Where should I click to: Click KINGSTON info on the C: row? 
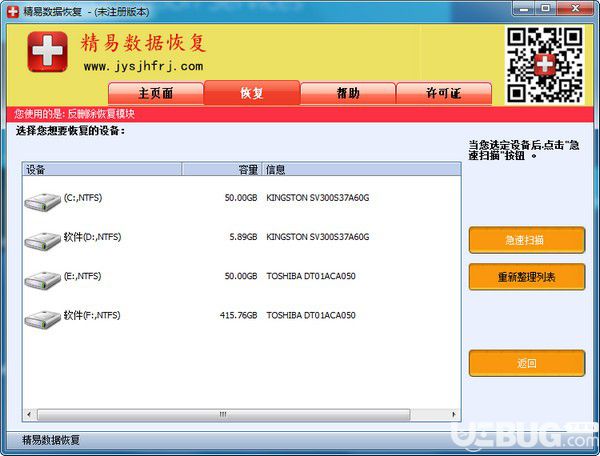(318, 198)
